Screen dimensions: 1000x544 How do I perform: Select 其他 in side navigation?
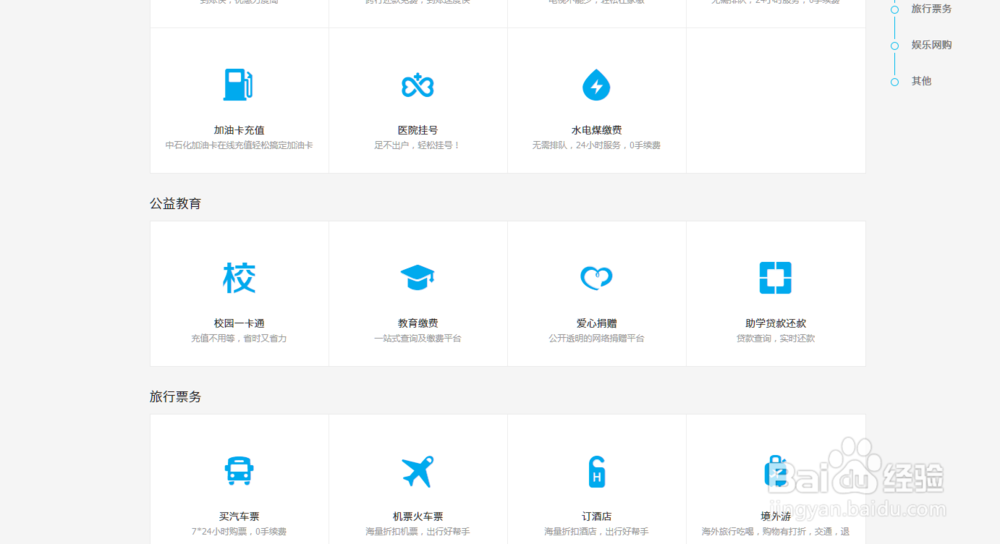pos(921,81)
